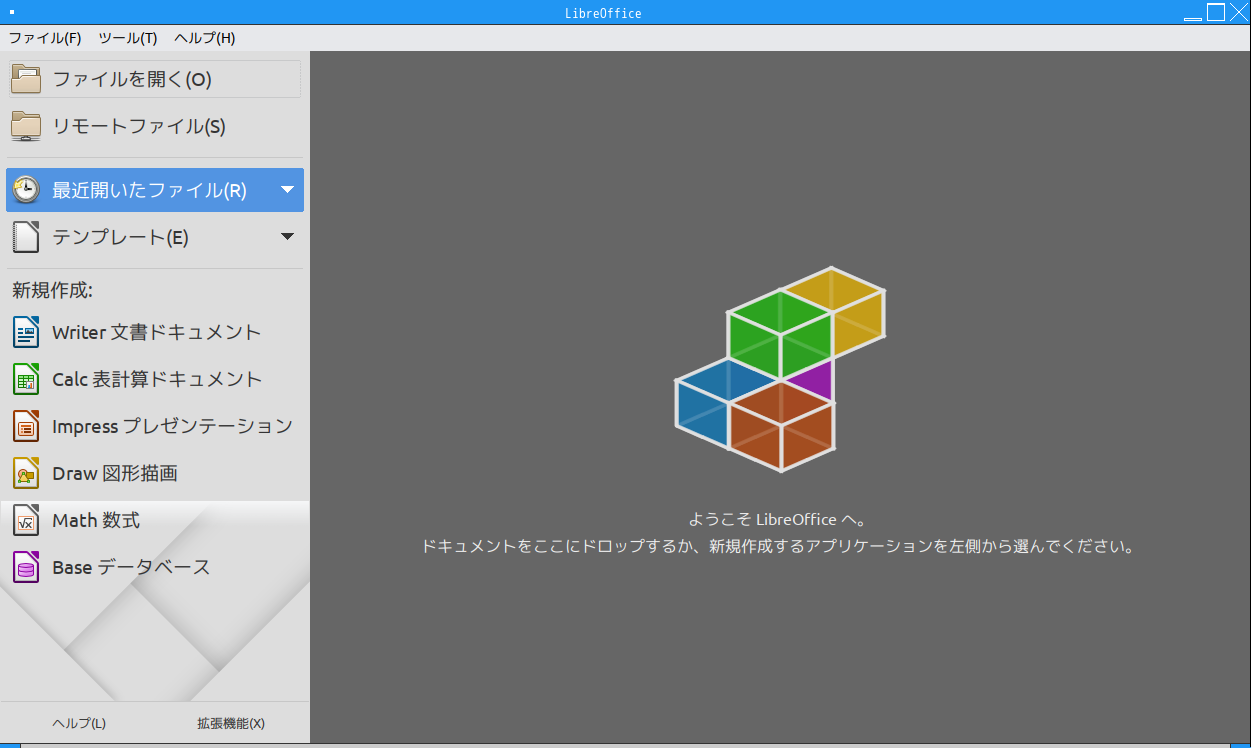Screen dimensions: 1251x748
Task: Click ファイルを開く(O) button
Action: [154, 79]
